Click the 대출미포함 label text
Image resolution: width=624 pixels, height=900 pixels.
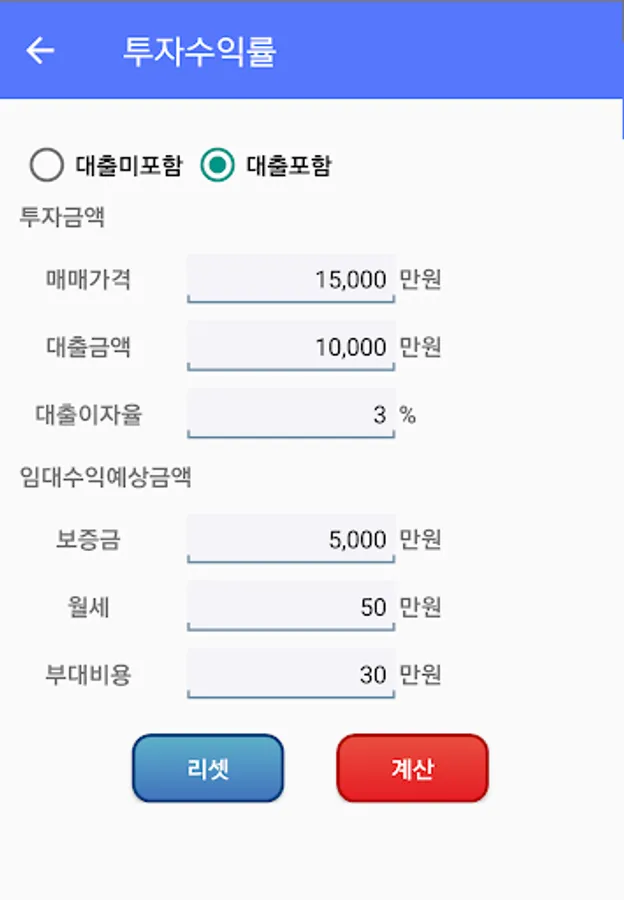(x=129, y=165)
